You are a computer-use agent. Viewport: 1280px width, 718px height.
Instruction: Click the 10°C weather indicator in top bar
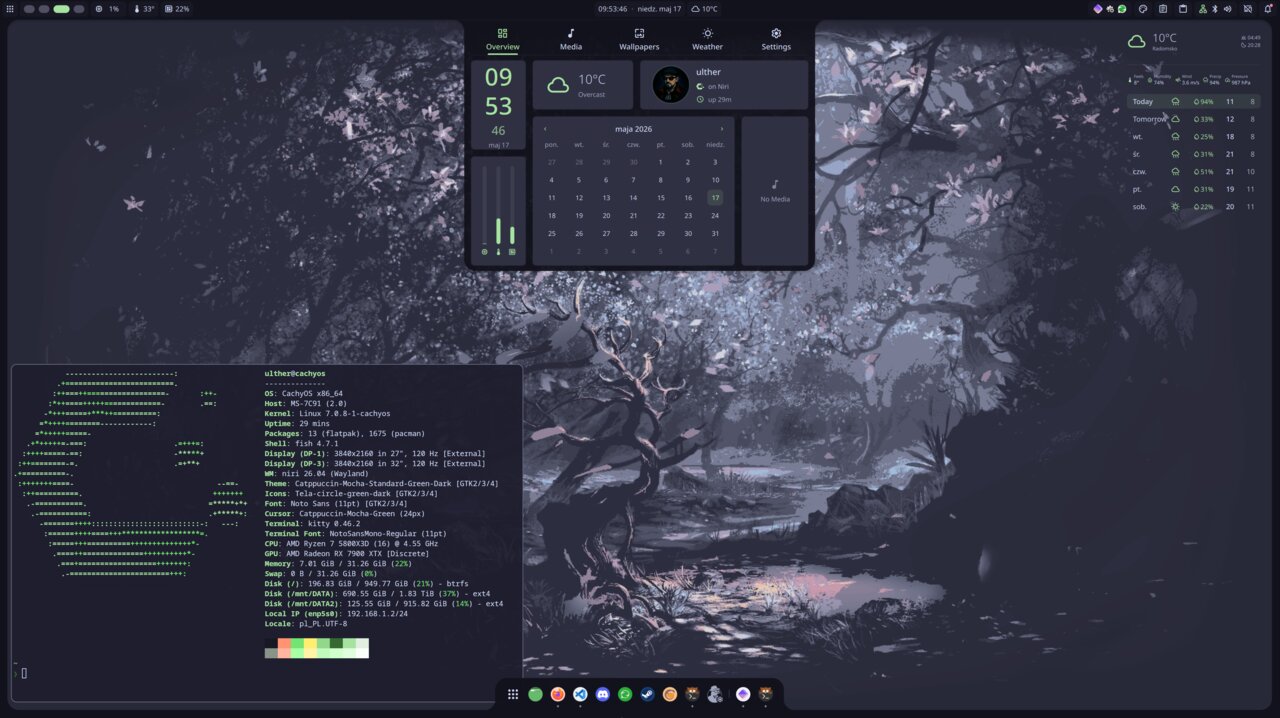(x=705, y=9)
